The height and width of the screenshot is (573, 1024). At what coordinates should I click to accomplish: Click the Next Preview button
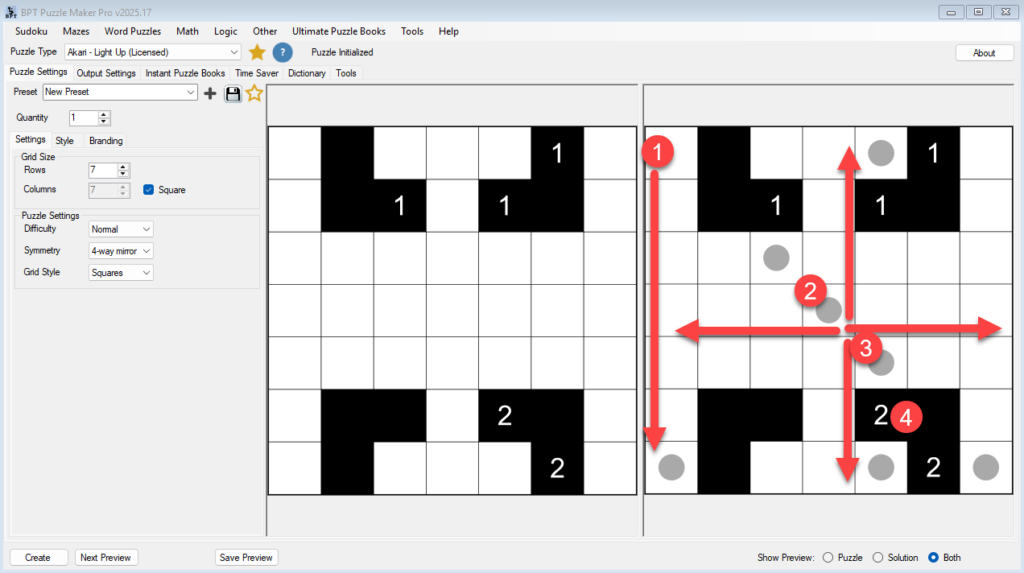(104, 557)
